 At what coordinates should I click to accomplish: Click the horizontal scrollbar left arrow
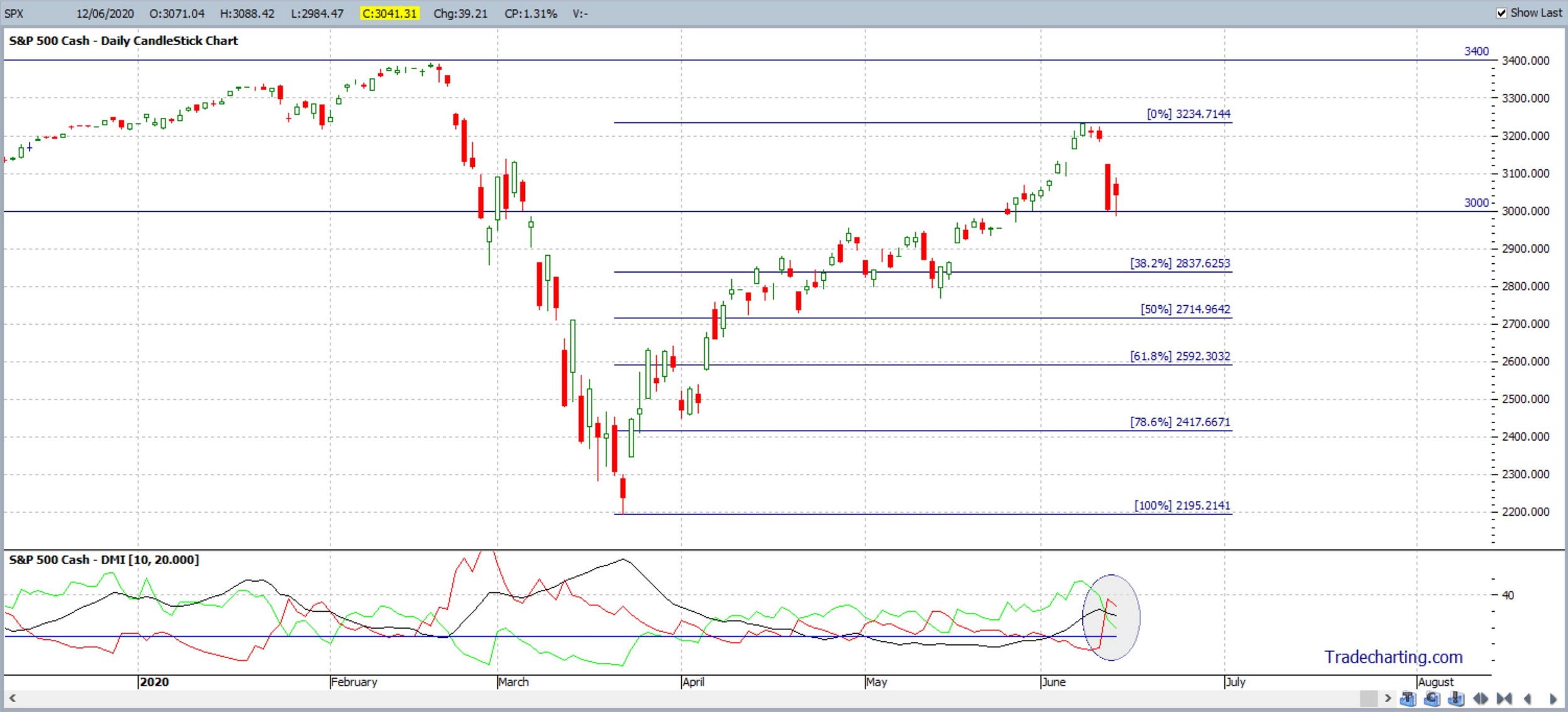click(12, 698)
